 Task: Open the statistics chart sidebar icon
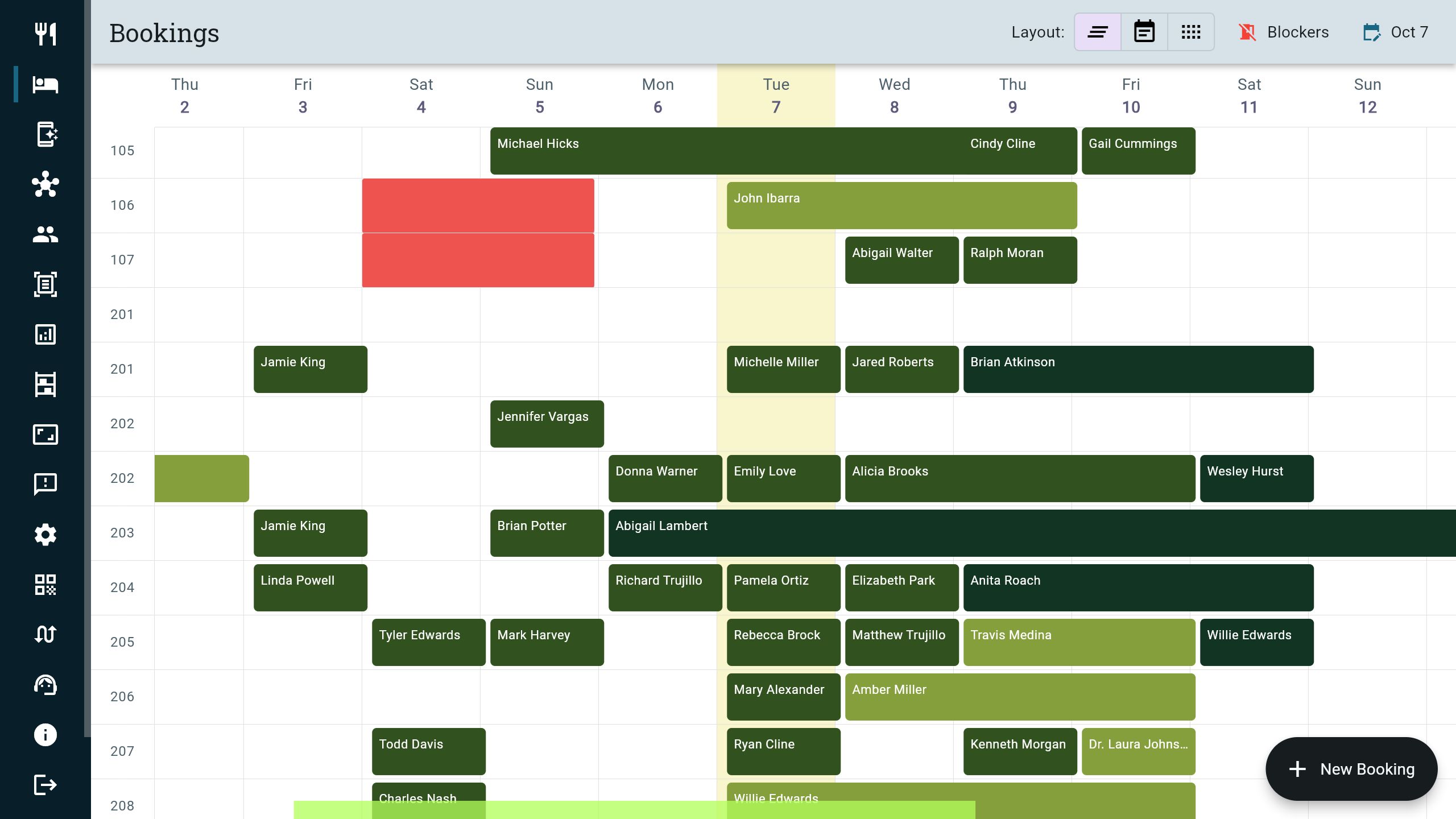click(45, 334)
